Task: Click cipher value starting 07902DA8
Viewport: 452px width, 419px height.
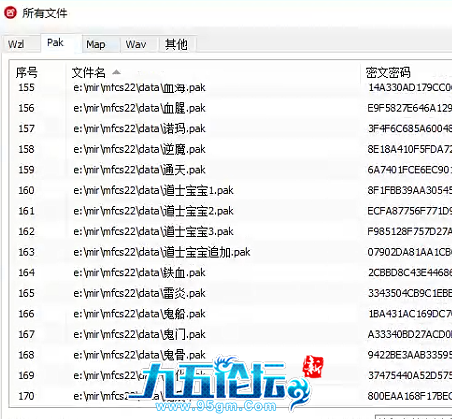Action: (x=410, y=252)
